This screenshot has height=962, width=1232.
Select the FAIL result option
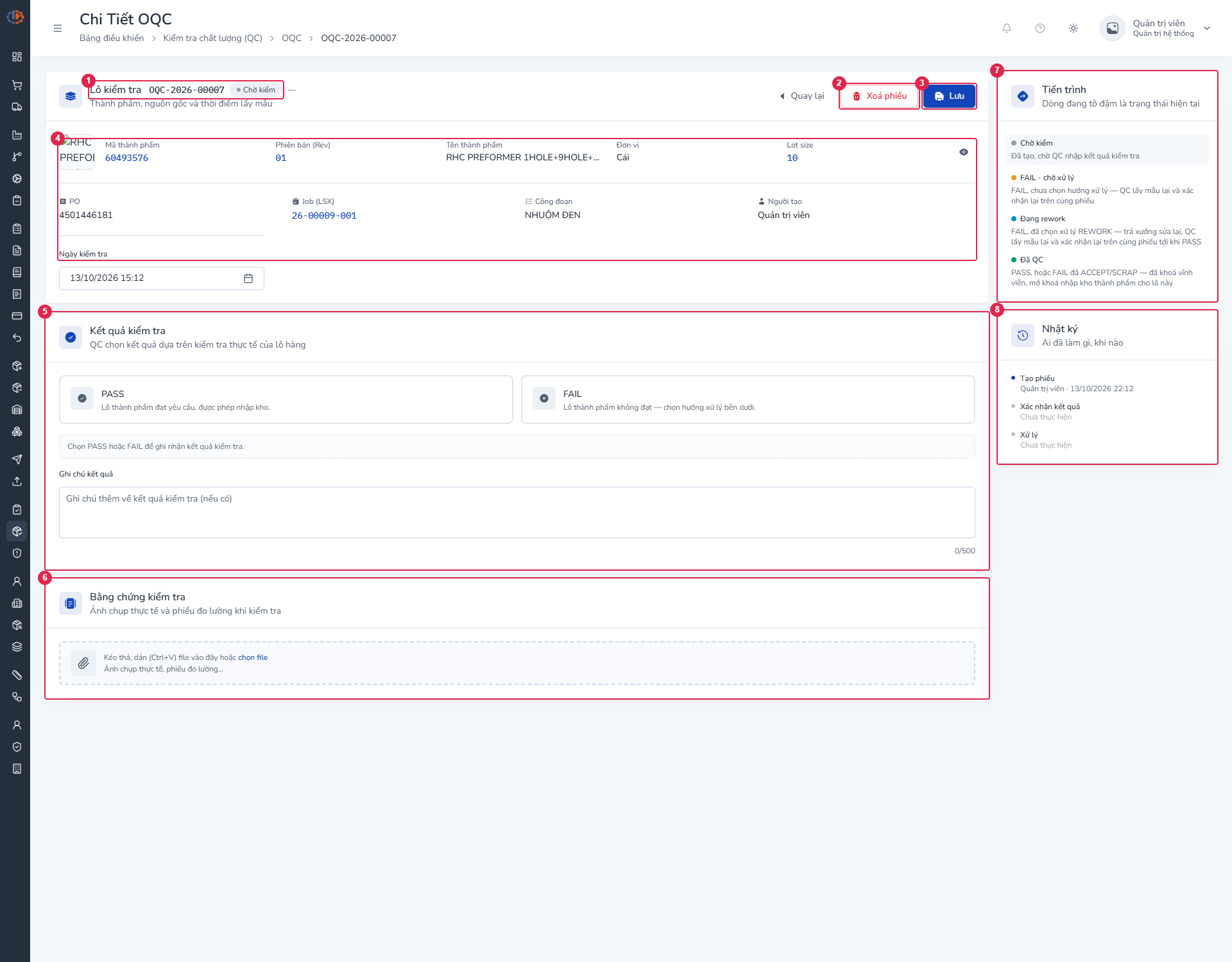pyautogui.click(x=748, y=400)
